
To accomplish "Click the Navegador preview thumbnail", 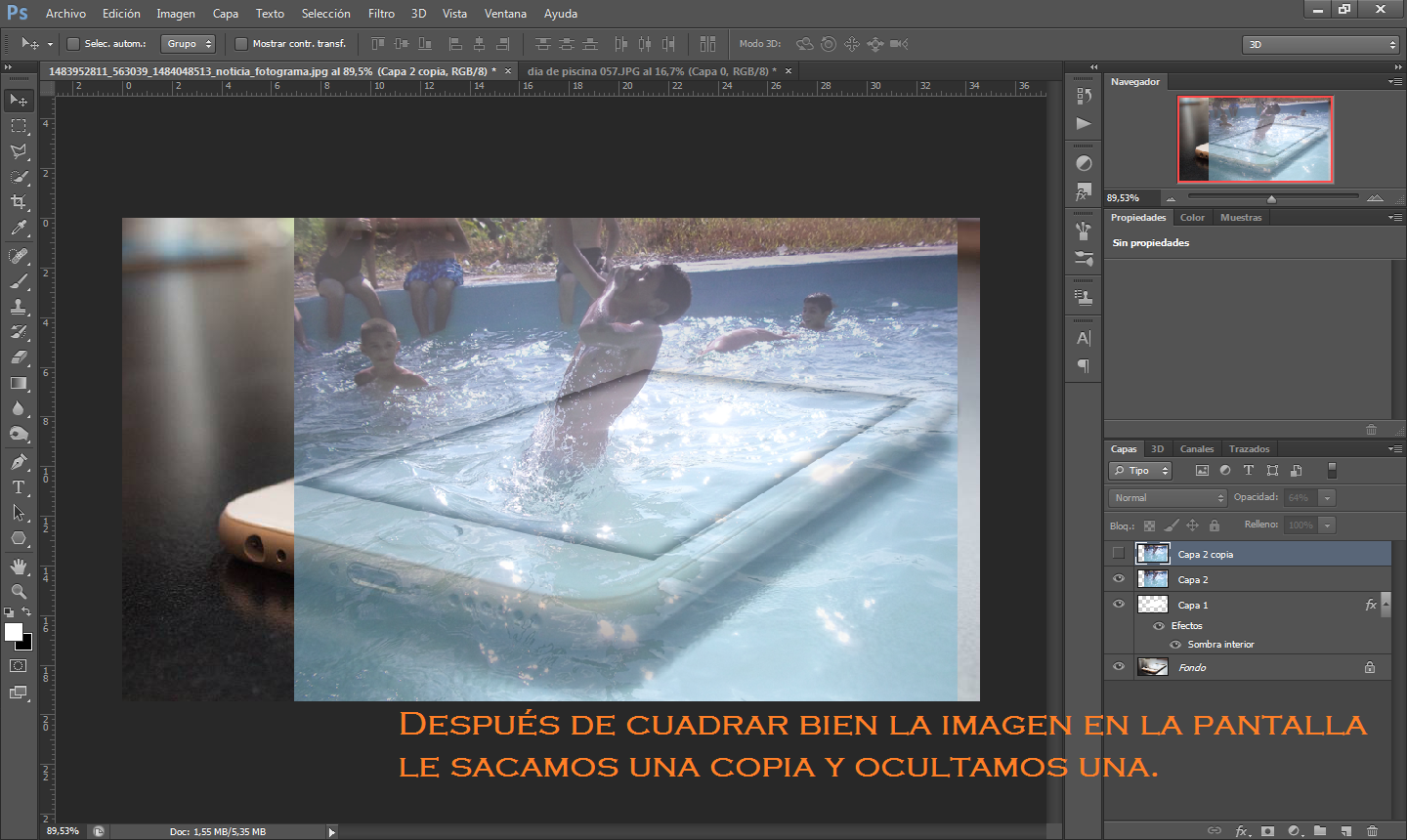I will click(1256, 139).
